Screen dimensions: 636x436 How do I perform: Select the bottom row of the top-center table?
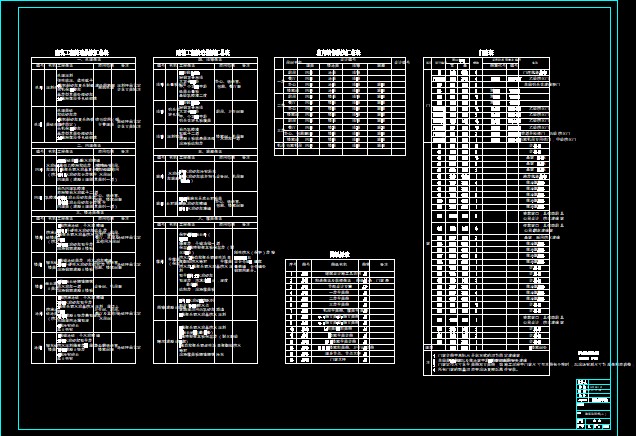click(x=340, y=151)
